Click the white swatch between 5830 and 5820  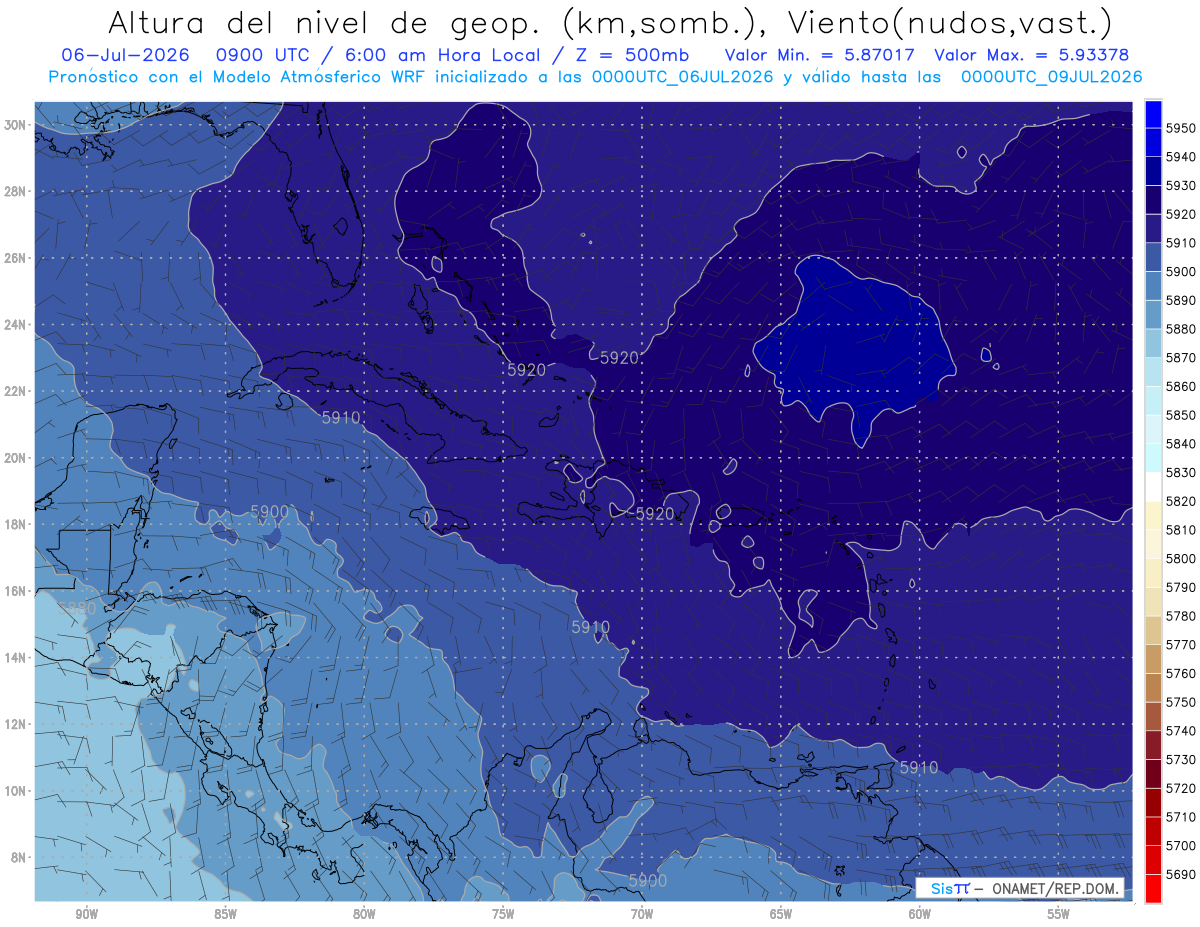pos(1153,486)
